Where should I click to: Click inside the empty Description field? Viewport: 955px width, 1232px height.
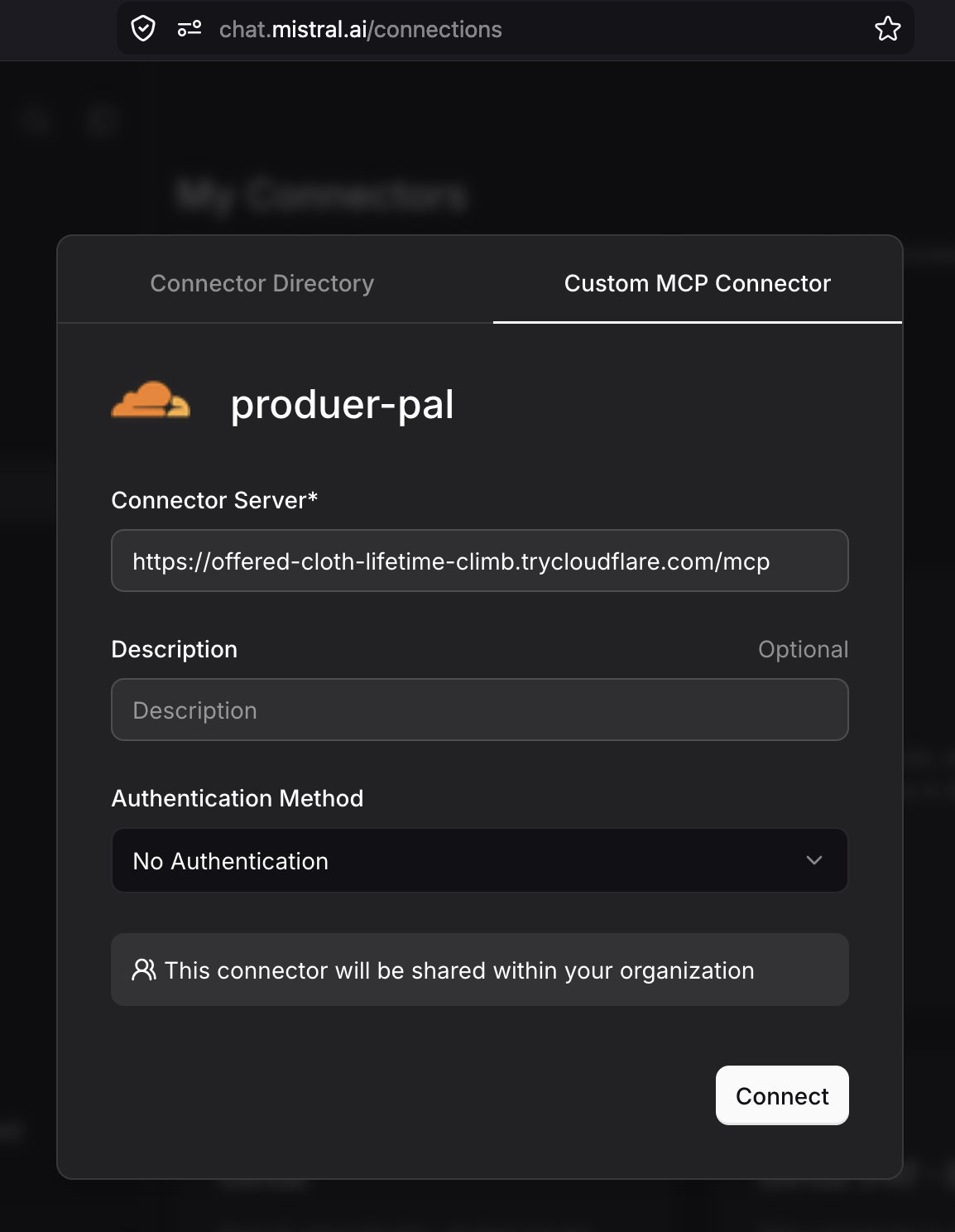tap(480, 710)
